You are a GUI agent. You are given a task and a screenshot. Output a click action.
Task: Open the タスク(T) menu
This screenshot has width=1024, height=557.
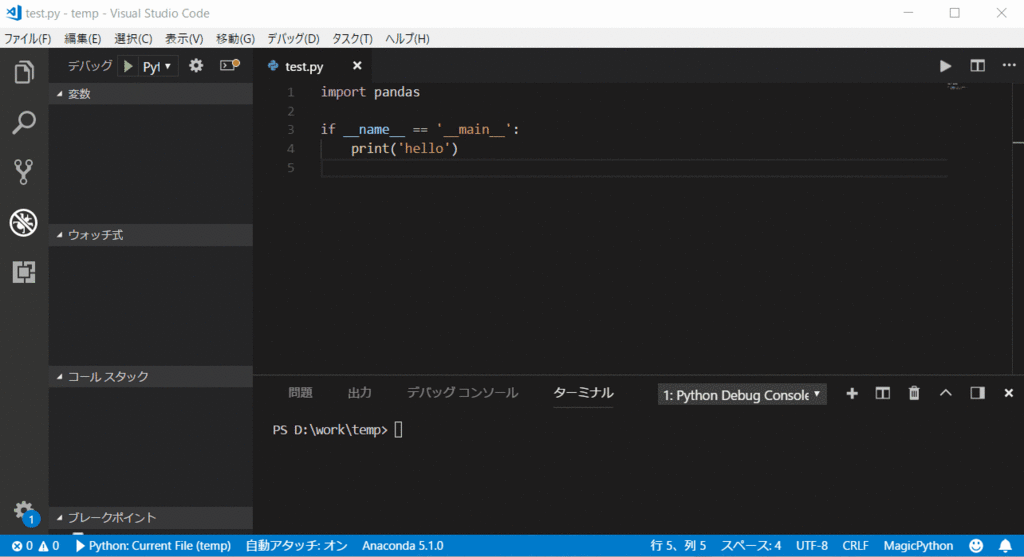352,39
